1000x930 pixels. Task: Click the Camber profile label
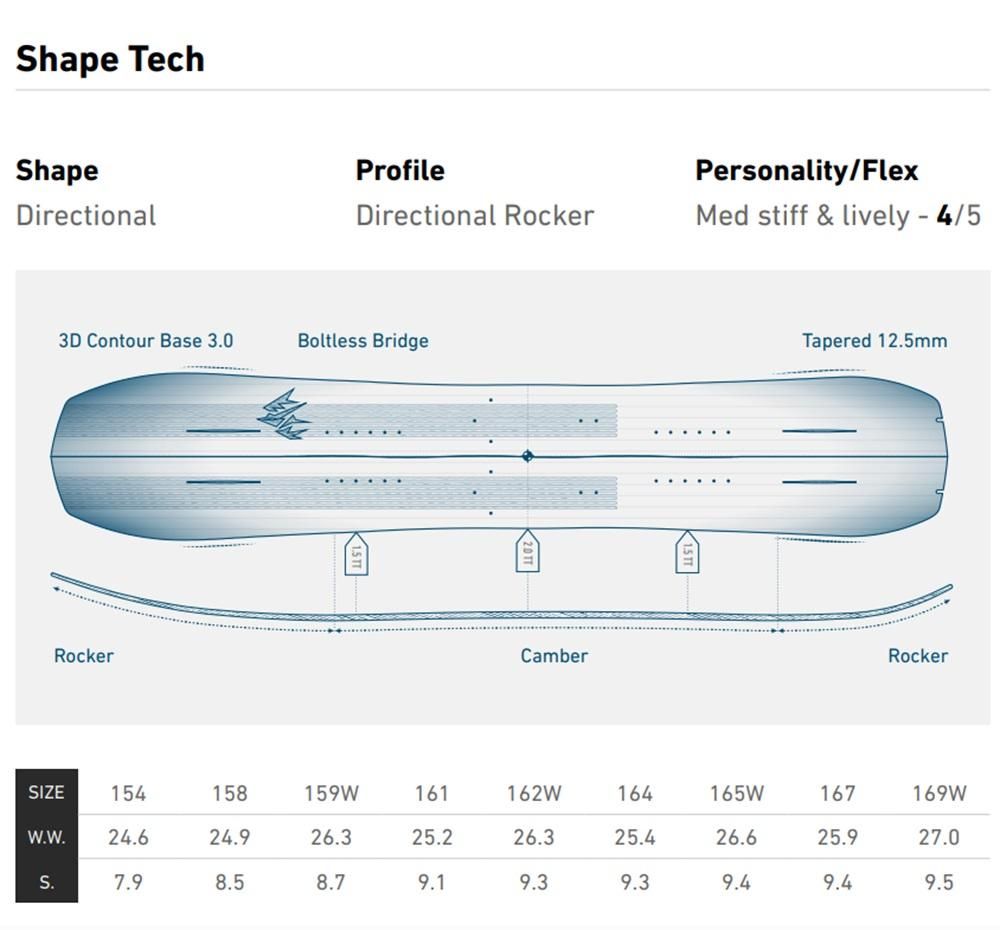[554, 656]
